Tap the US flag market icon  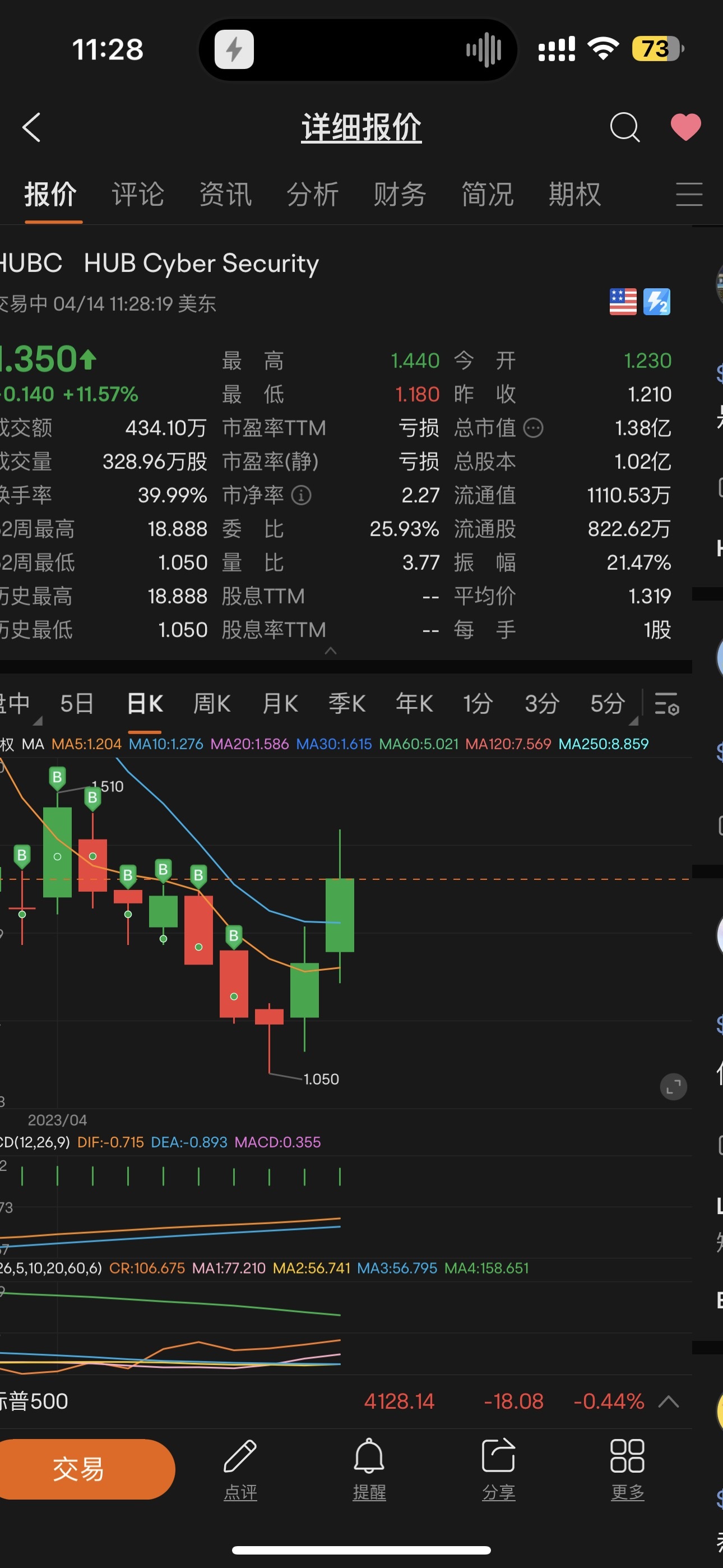(623, 302)
